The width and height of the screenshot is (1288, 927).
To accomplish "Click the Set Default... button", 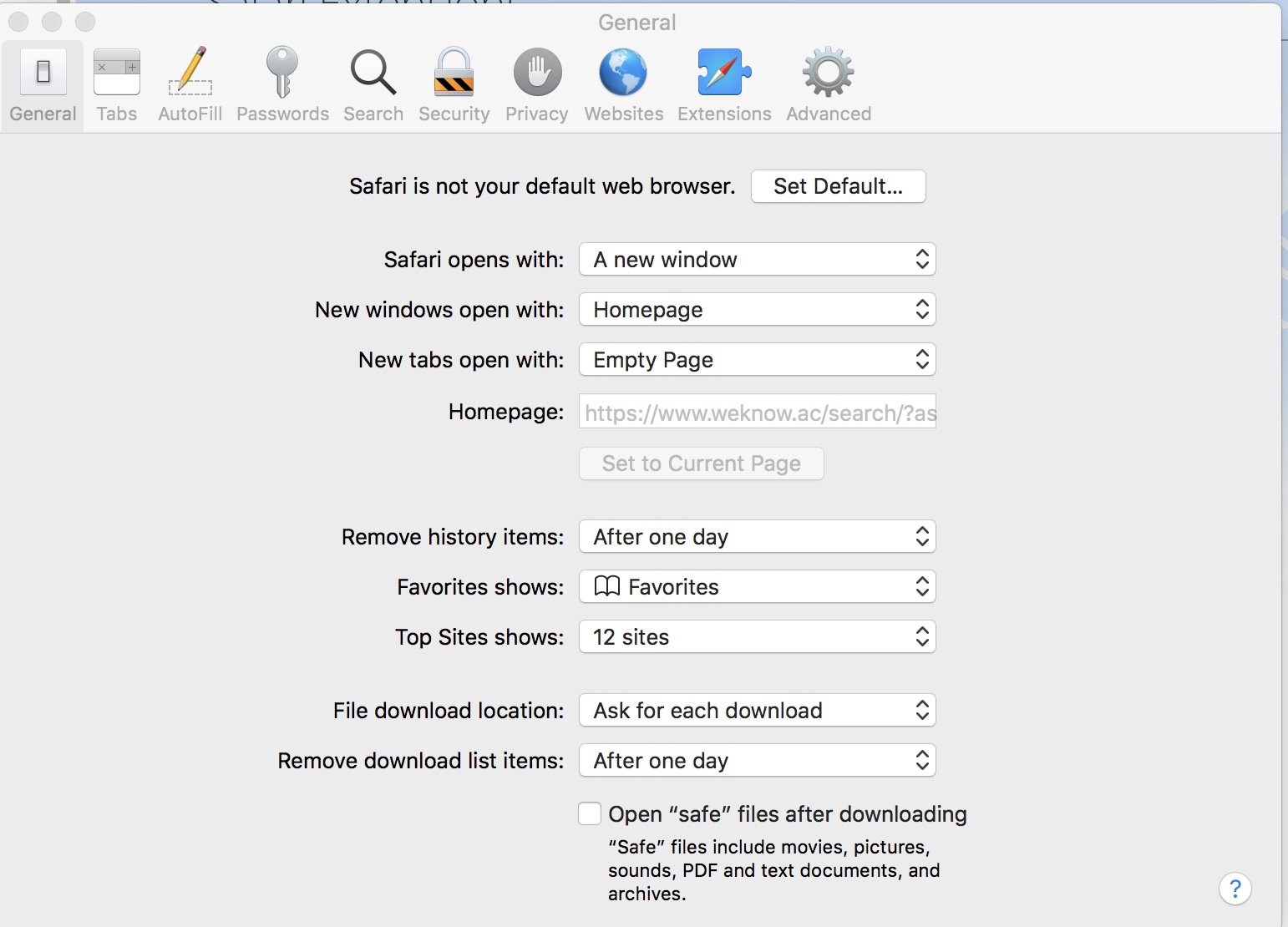I will (839, 186).
